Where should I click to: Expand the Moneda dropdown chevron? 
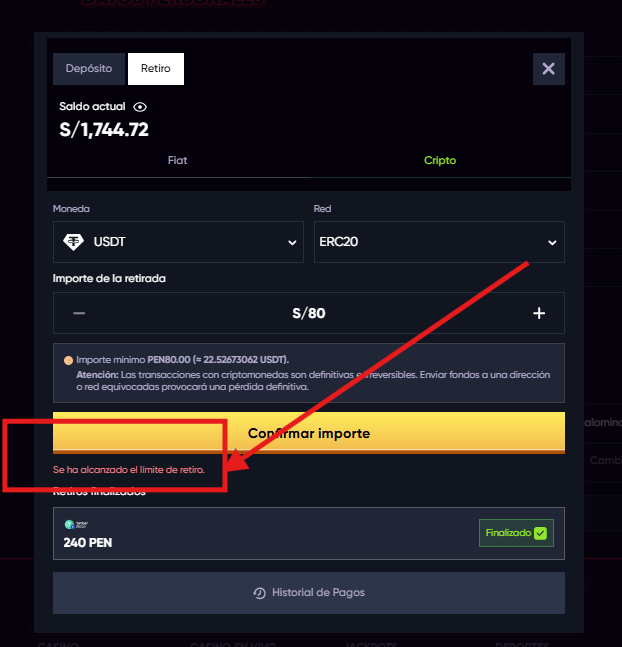pos(292,243)
